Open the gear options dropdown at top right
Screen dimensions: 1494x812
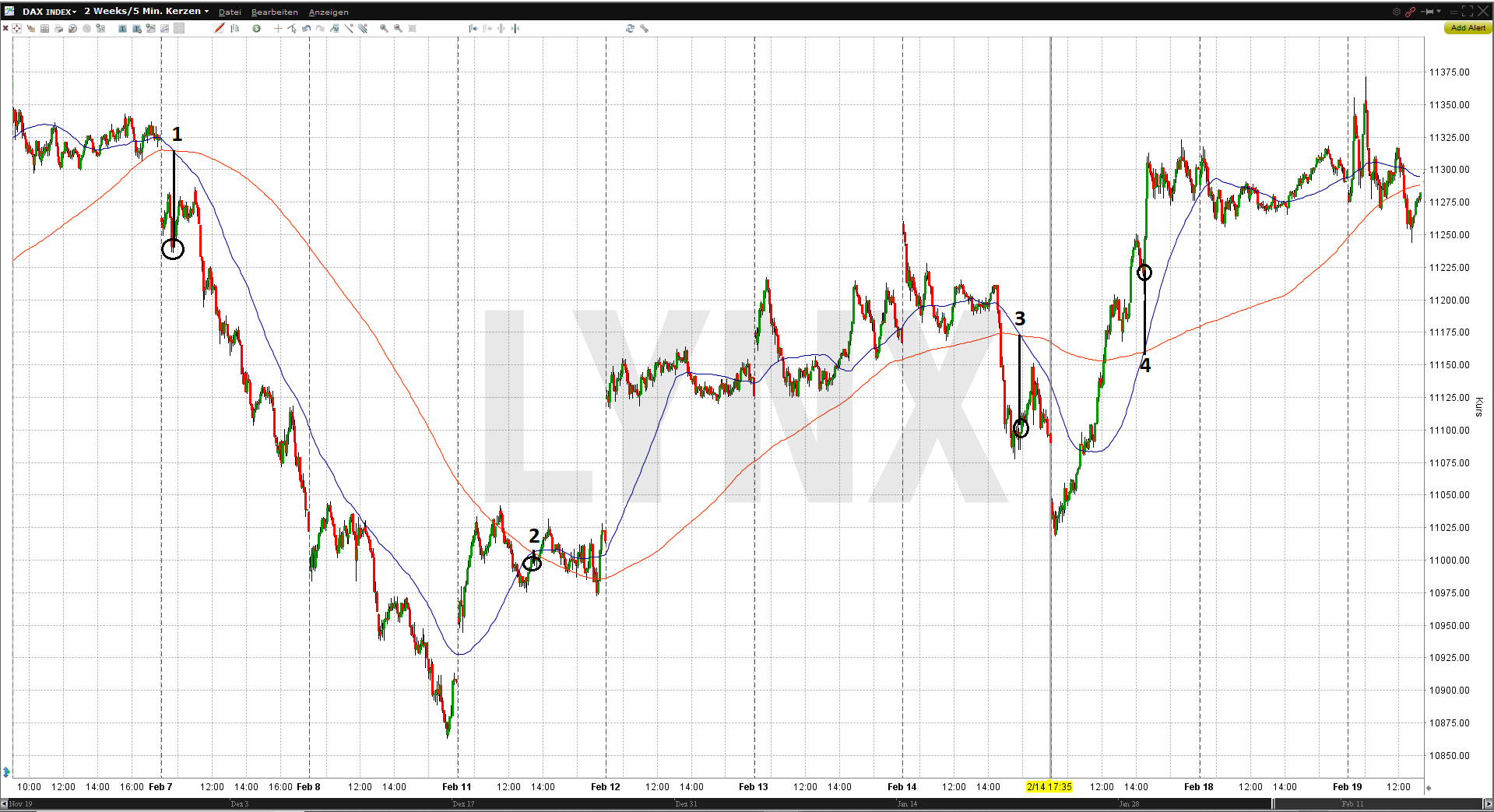pyautogui.click(x=1395, y=11)
